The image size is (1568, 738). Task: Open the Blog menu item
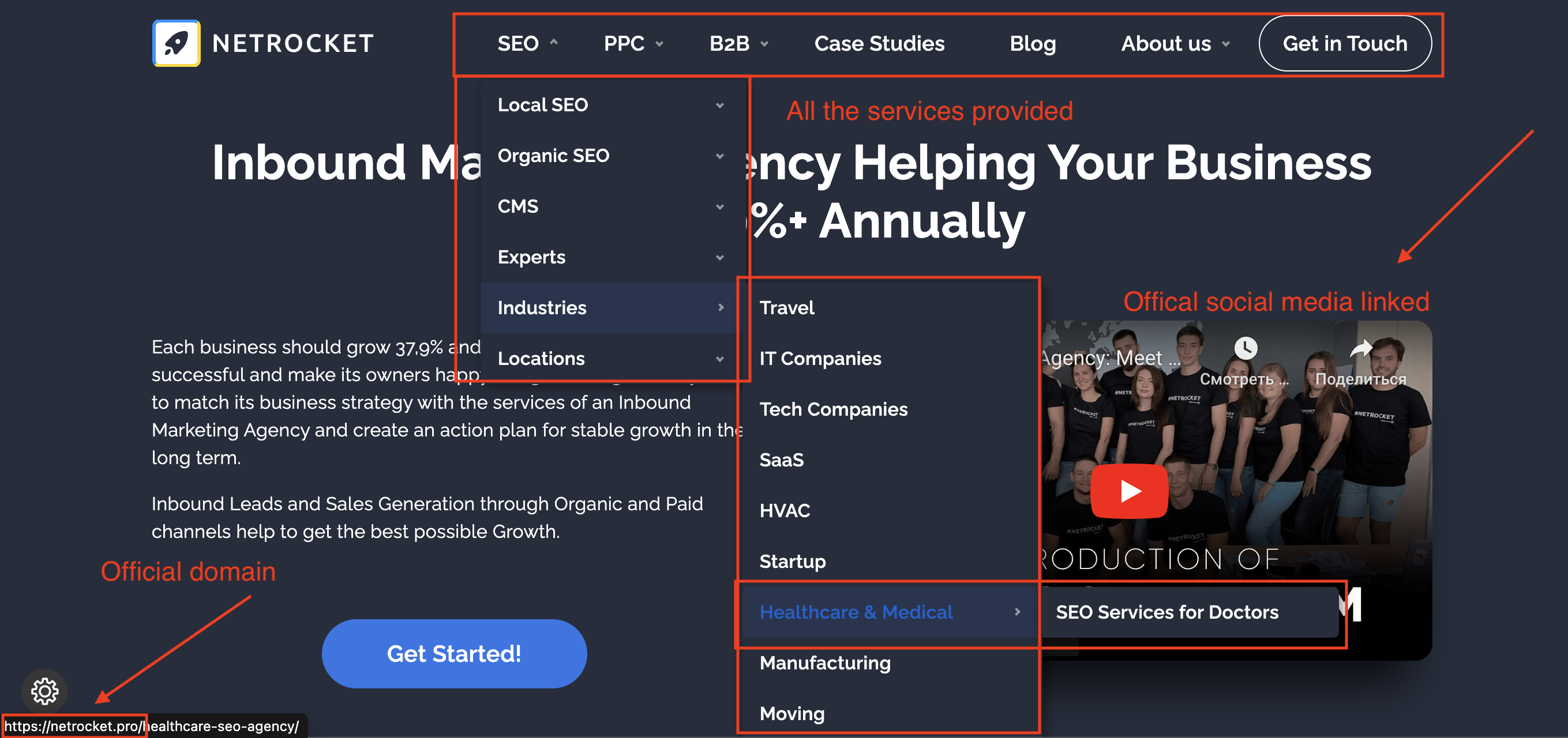click(x=1032, y=43)
